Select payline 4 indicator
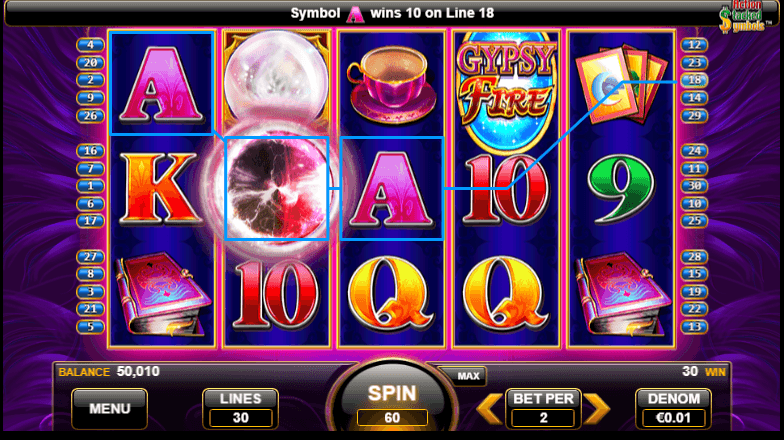This screenshot has width=784, height=440. click(90, 45)
